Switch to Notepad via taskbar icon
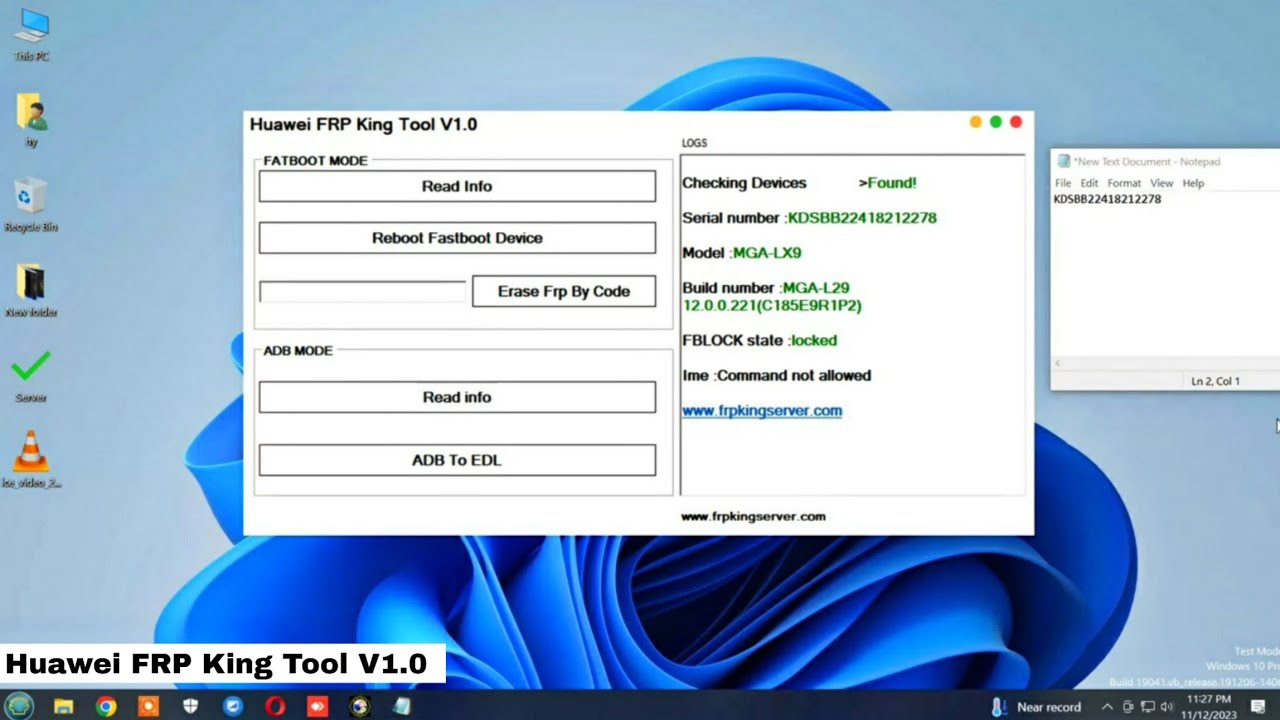This screenshot has height=720, width=1280. coord(401,707)
